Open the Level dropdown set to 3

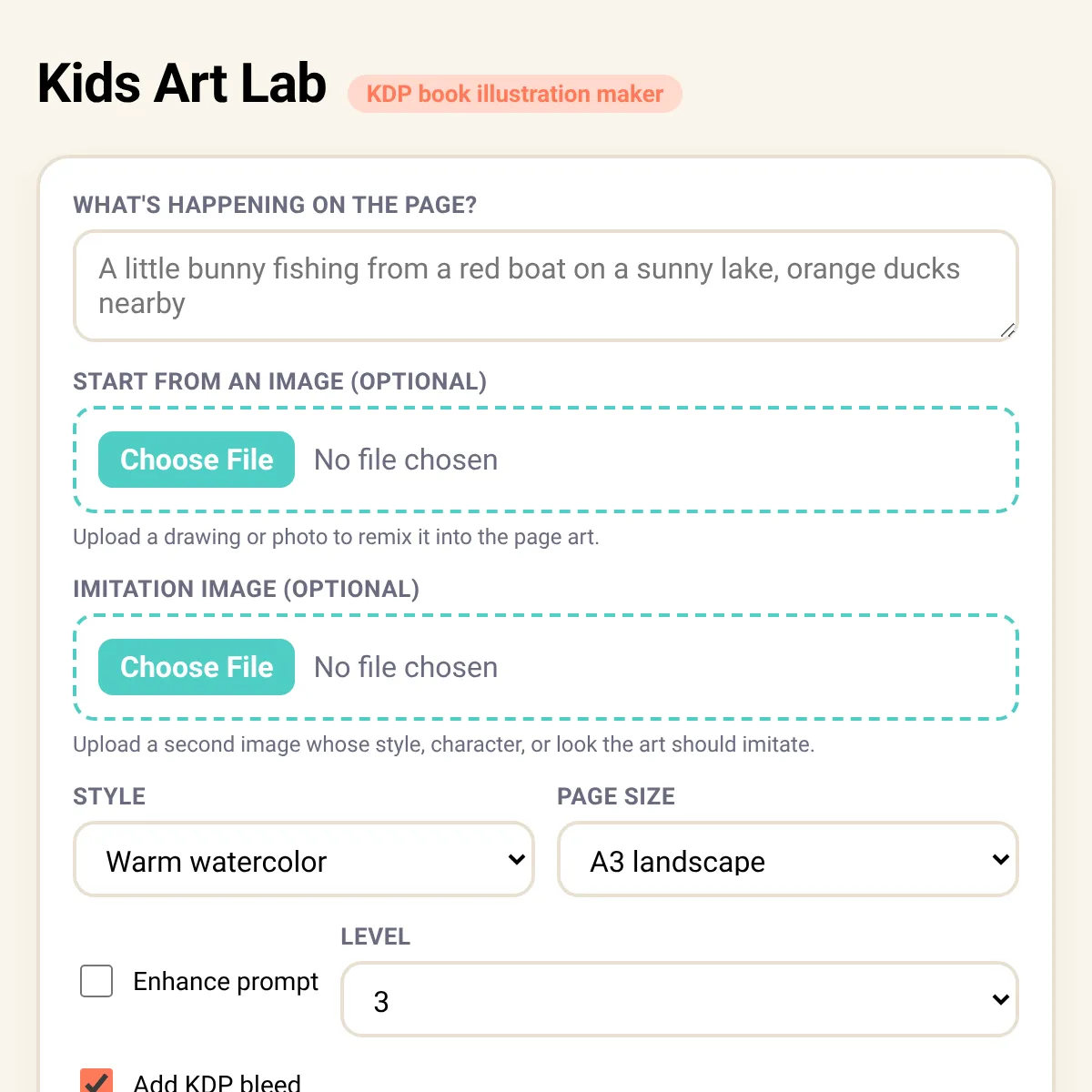(x=679, y=1000)
